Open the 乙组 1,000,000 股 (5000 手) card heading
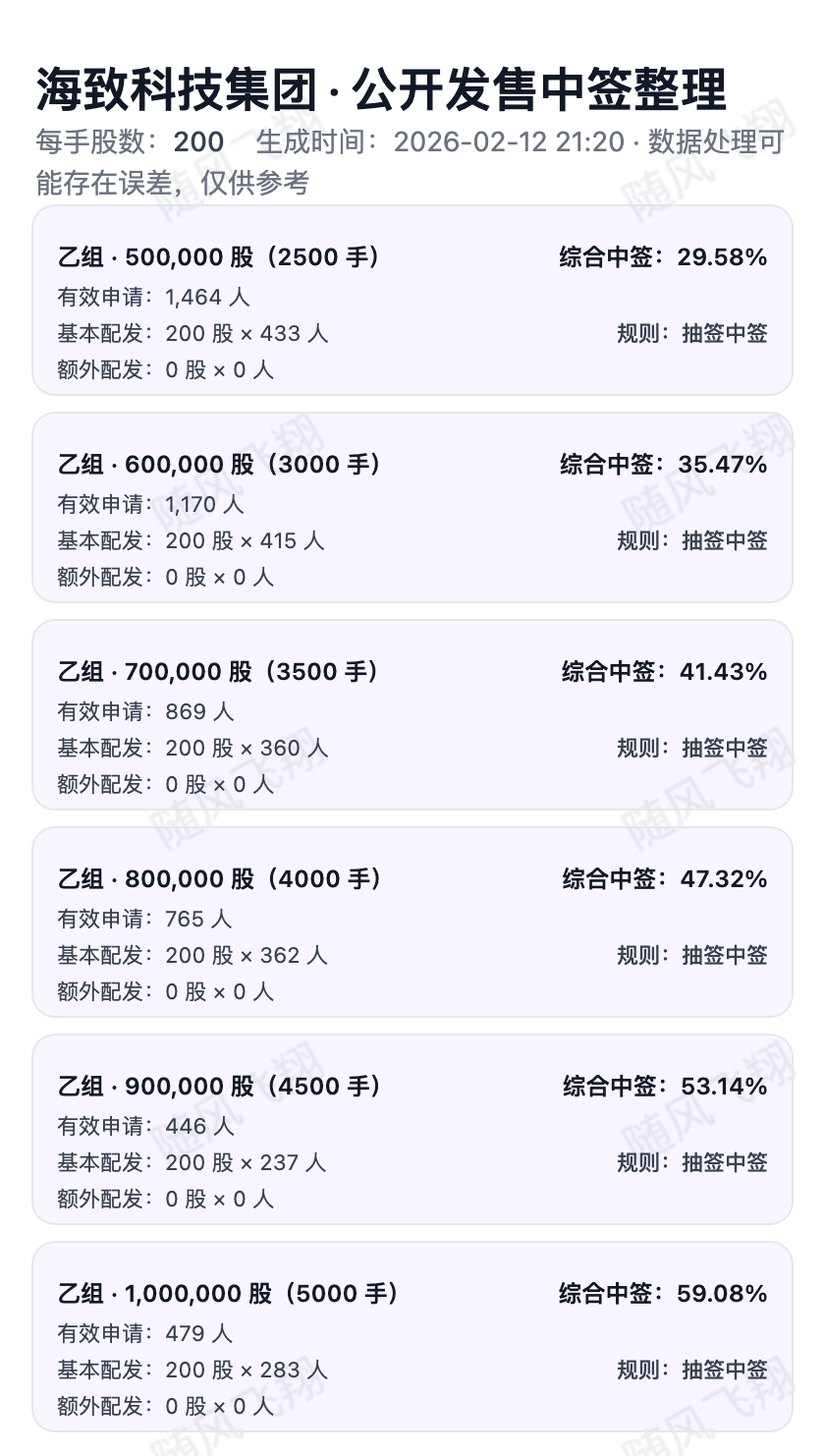Viewport: 825px width, 1456px height. [x=228, y=1294]
